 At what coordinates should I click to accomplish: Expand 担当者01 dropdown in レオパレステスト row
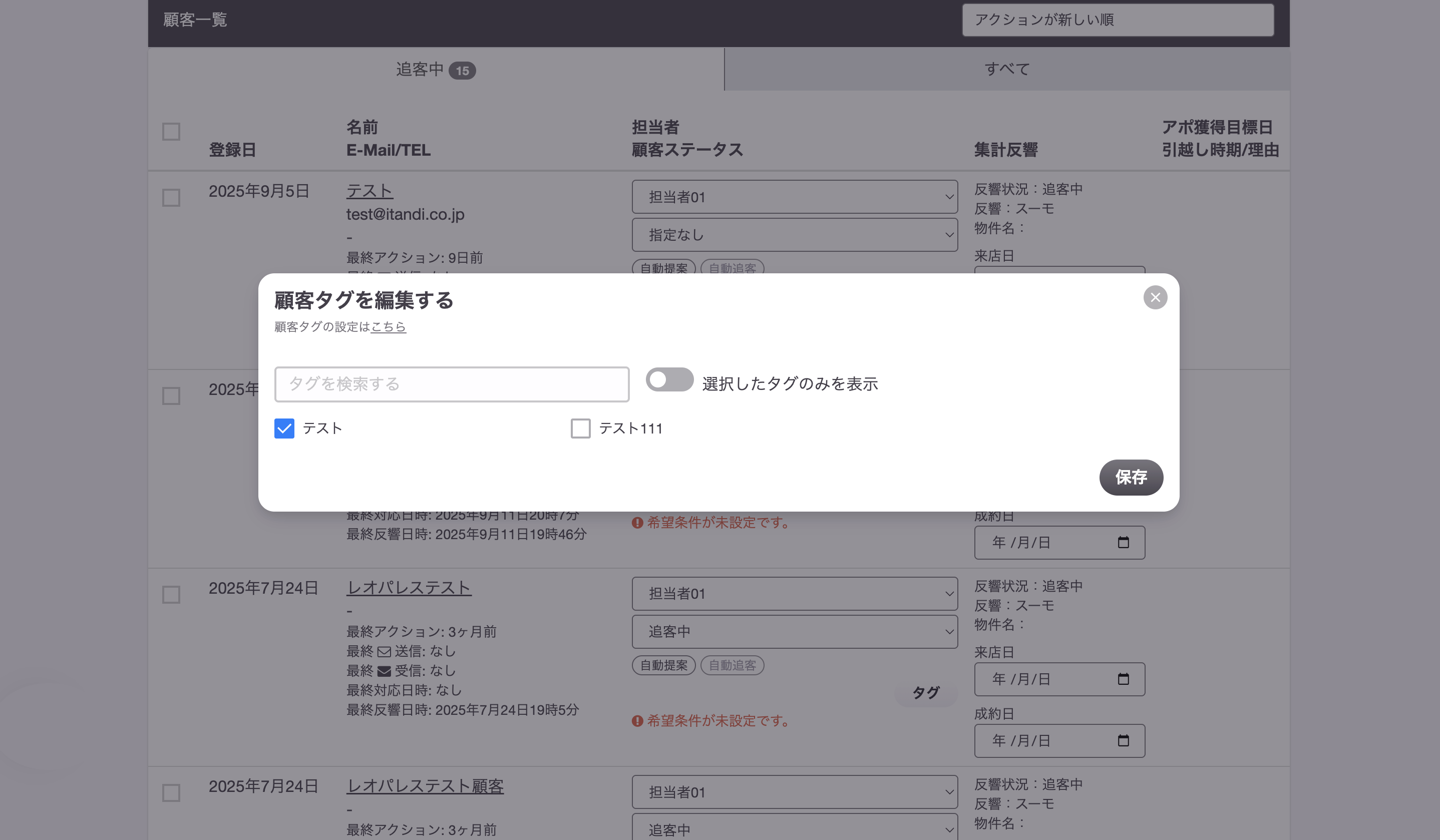point(794,594)
